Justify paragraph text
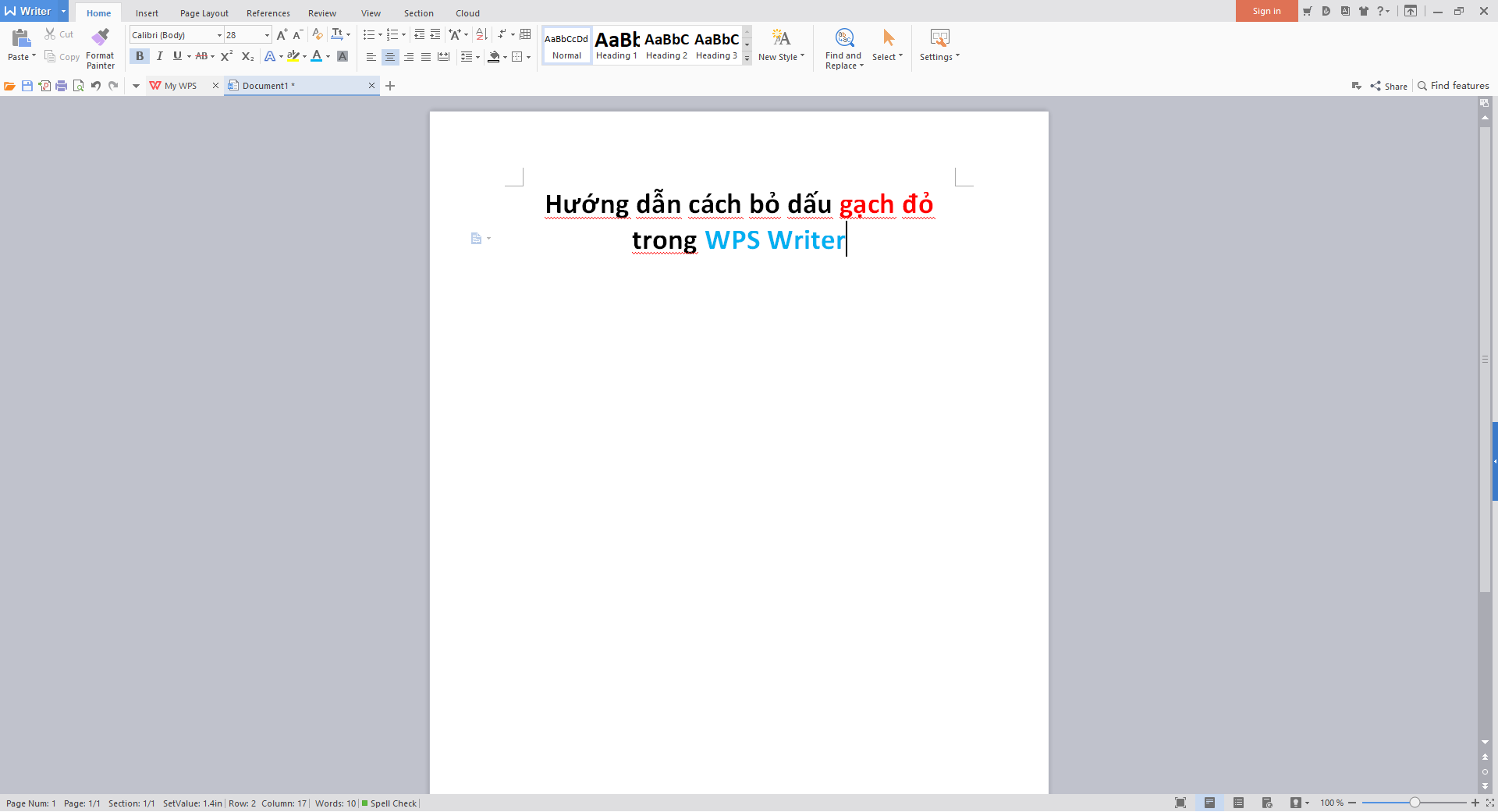Viewport: 1498px width, 812px height. point(426,57)
